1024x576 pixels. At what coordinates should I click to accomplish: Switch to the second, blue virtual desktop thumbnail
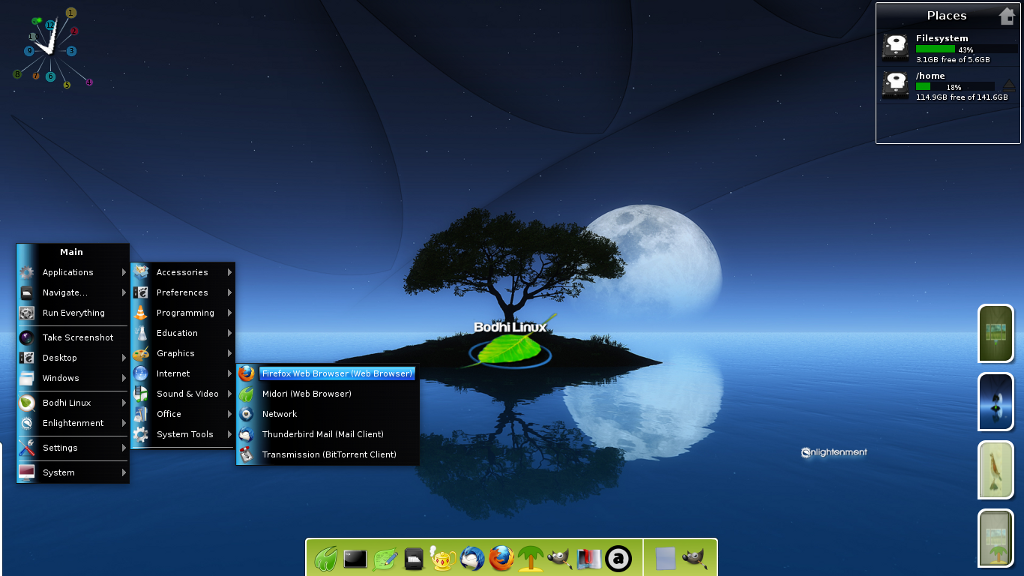[995, 402]
